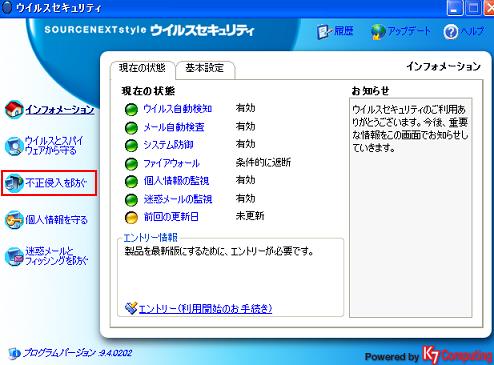Click green status light for 迷惑メールの監視
Screen dimensions: 494x365
pyautogui.click(x=131, y=200)
